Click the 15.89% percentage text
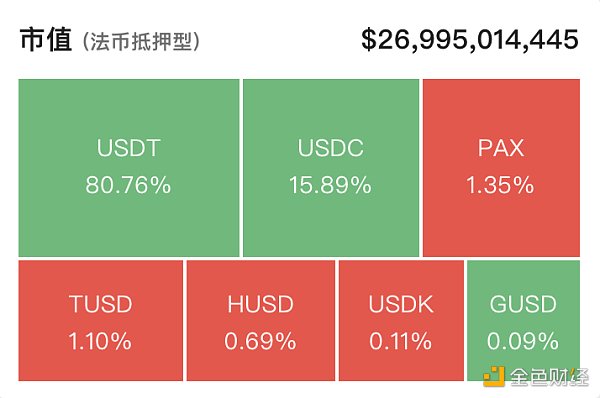The width and height of the screenshot is (600, 398). (x=330, y=185)
